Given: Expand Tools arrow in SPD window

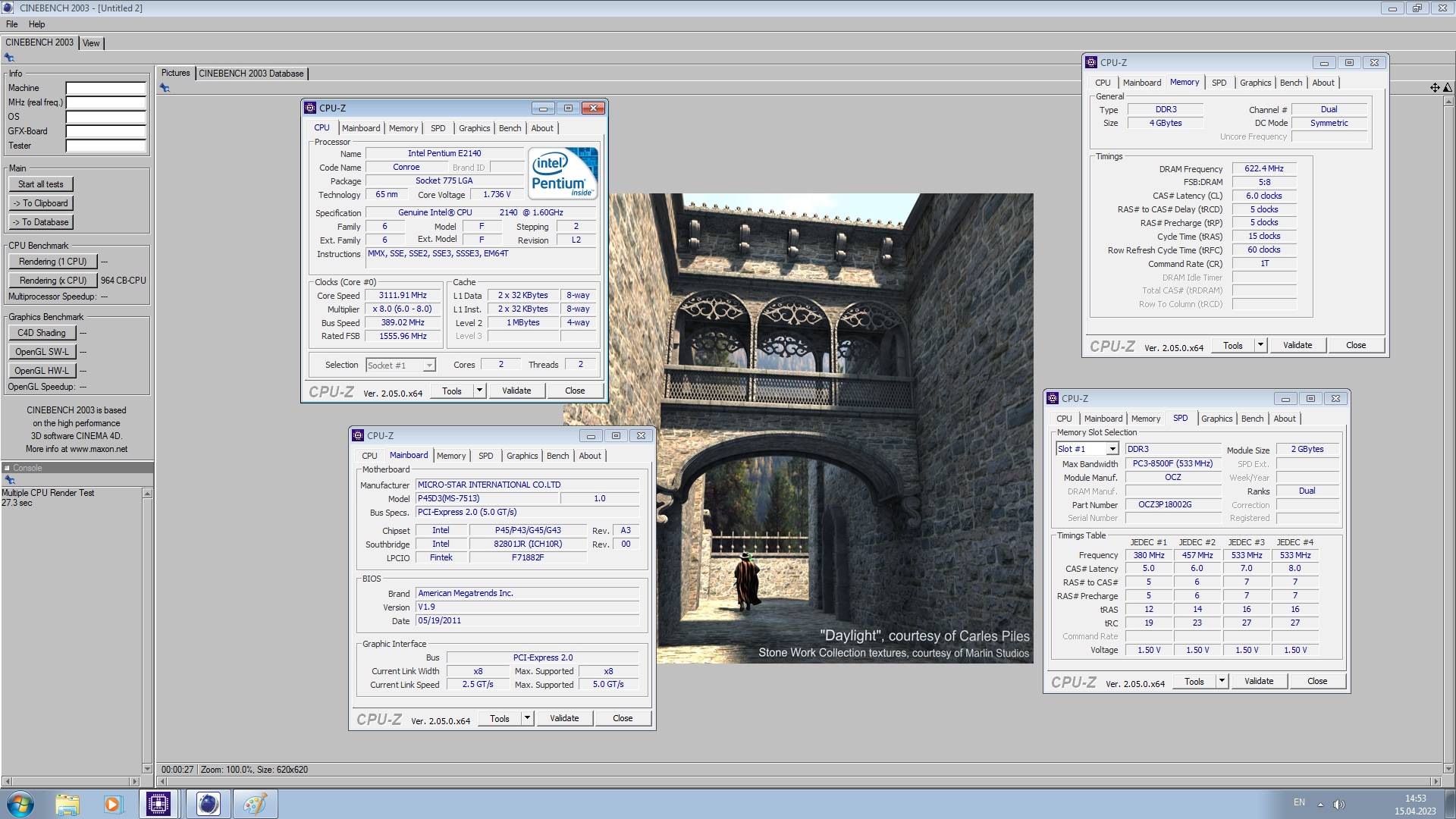Looking at the screenshot, I should coord(1222,681).
